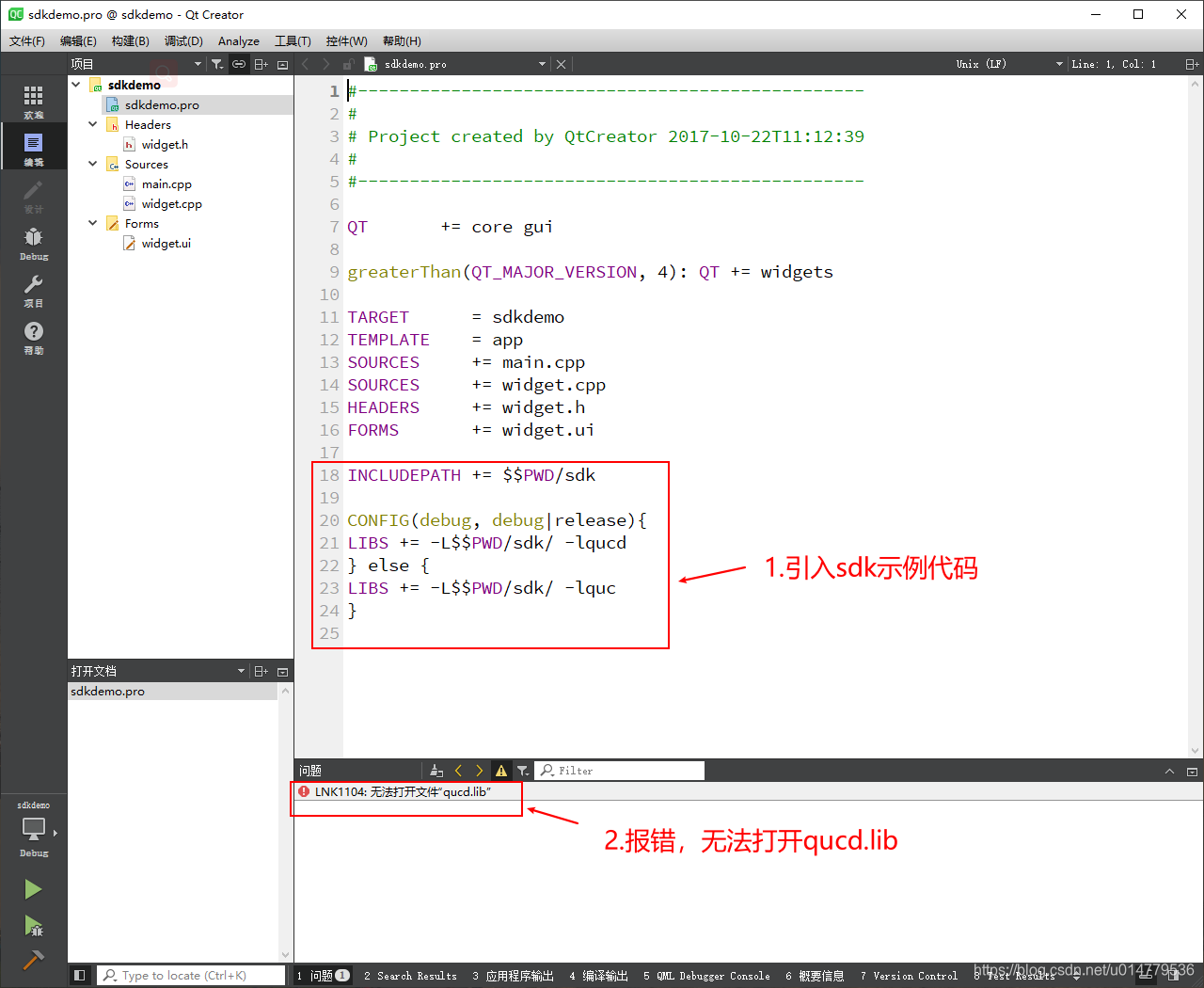Collapse the sdkdemo project root node
Screen dimensions: 1204x988
tap(76, 85)
